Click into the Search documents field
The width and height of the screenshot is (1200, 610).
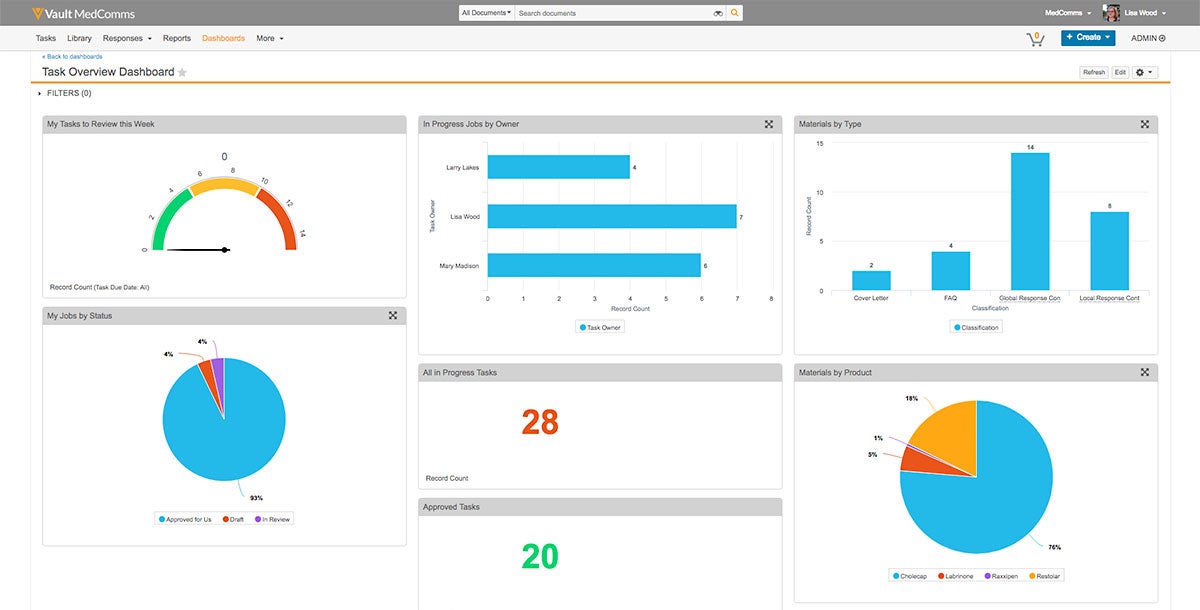coord(610,14)
